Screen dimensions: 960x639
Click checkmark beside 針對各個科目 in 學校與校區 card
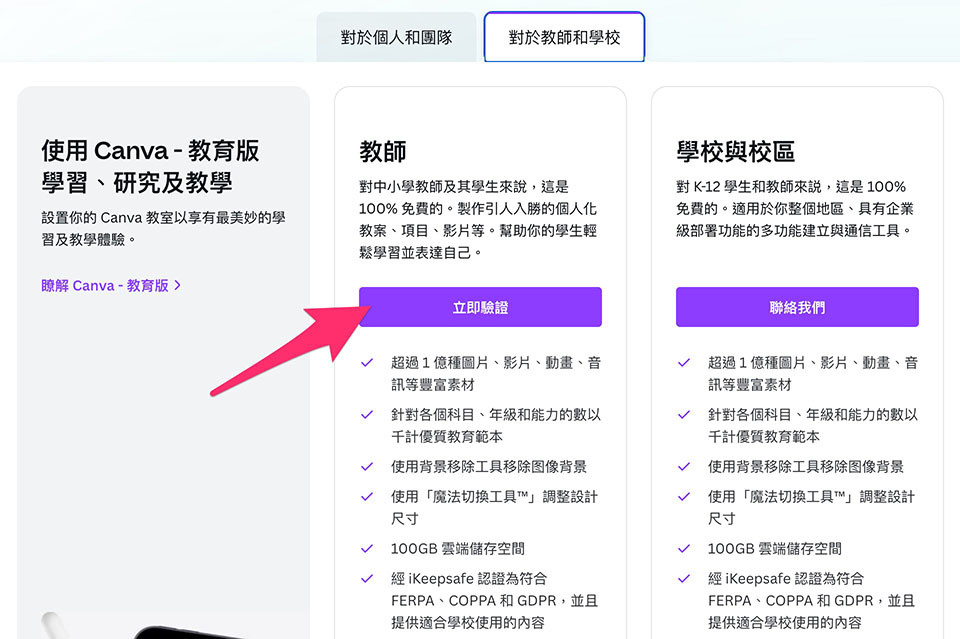point(684,415)
